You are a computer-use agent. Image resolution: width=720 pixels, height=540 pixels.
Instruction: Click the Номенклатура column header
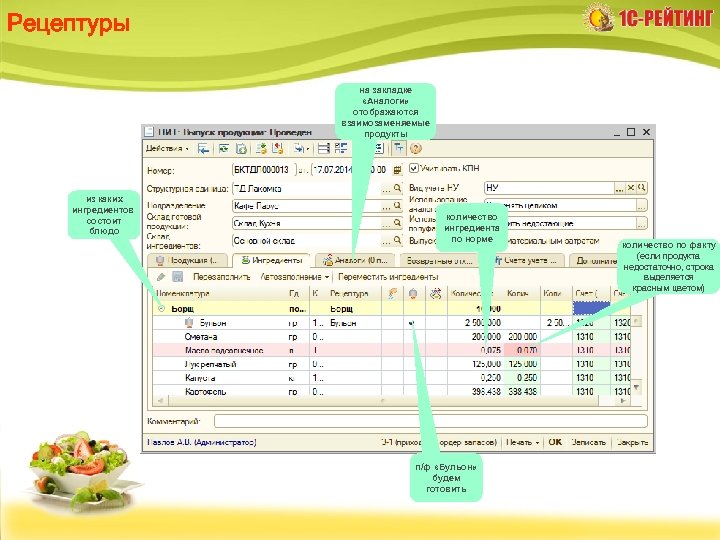[219, 293]
